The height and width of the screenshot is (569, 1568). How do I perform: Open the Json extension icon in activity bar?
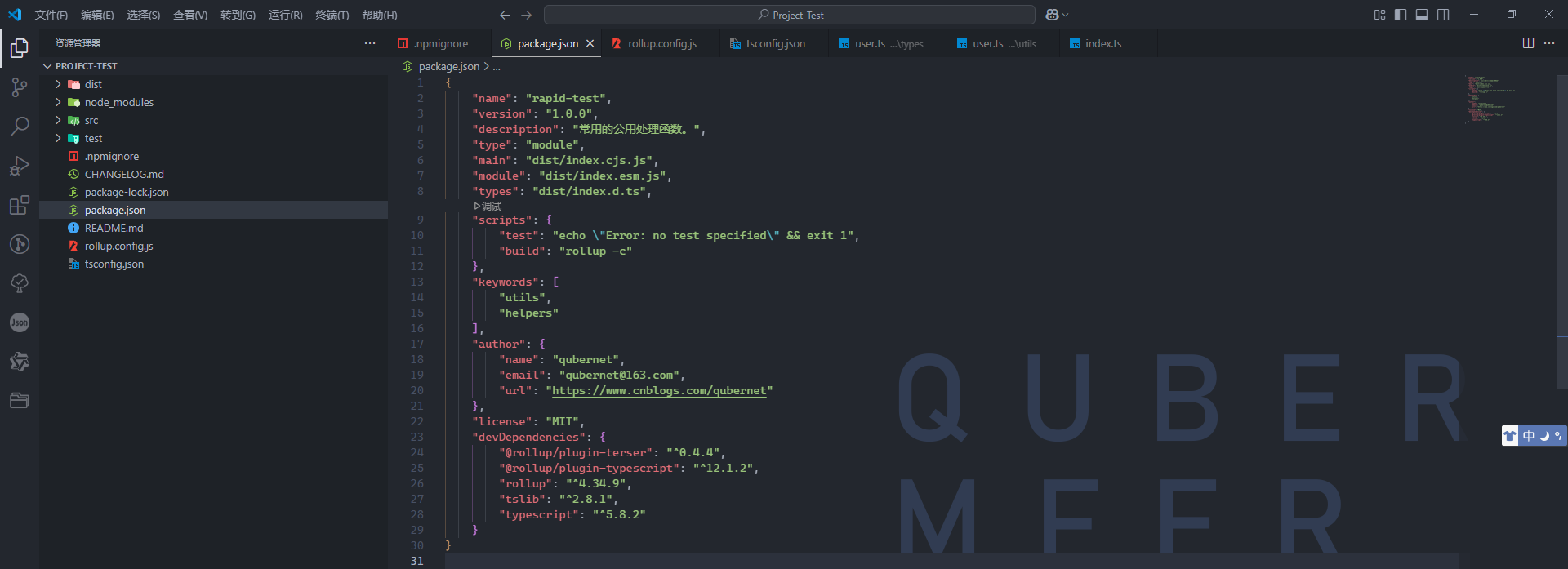coord(20,322)
